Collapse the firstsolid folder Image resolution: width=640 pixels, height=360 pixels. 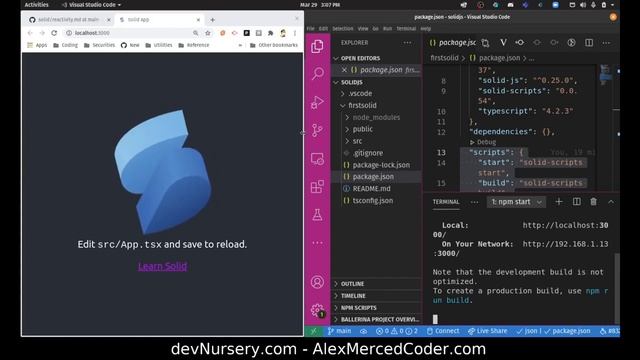tap(361, 105)
